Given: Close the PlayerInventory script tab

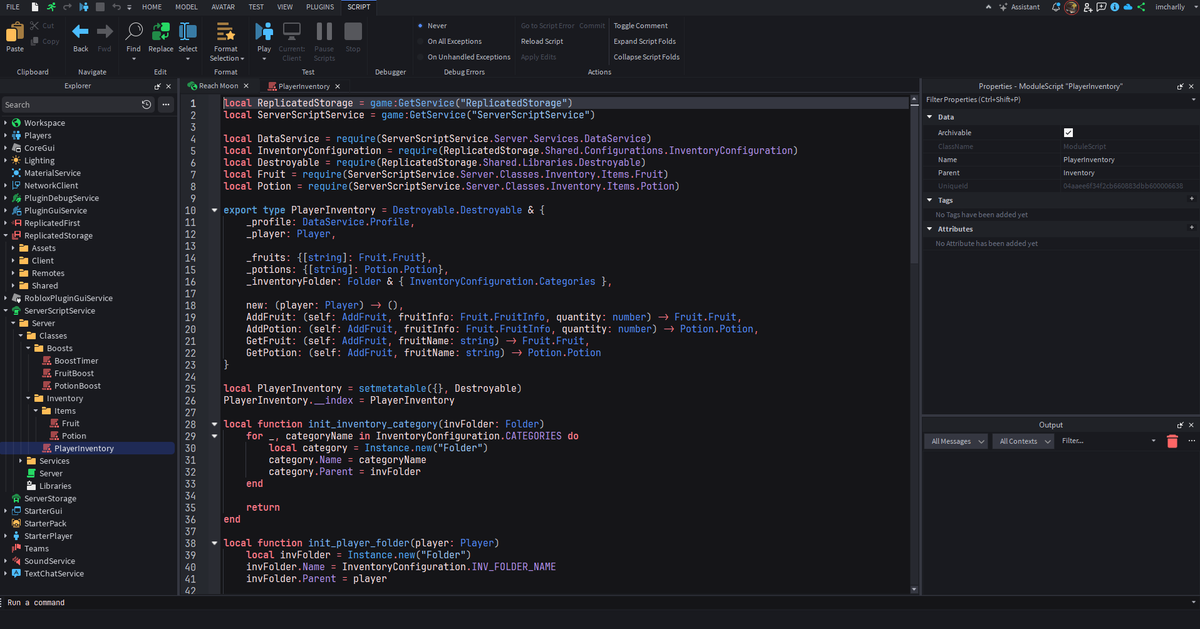Looking at the screenshot, I should pyautogui.click(x=338, y=86).
